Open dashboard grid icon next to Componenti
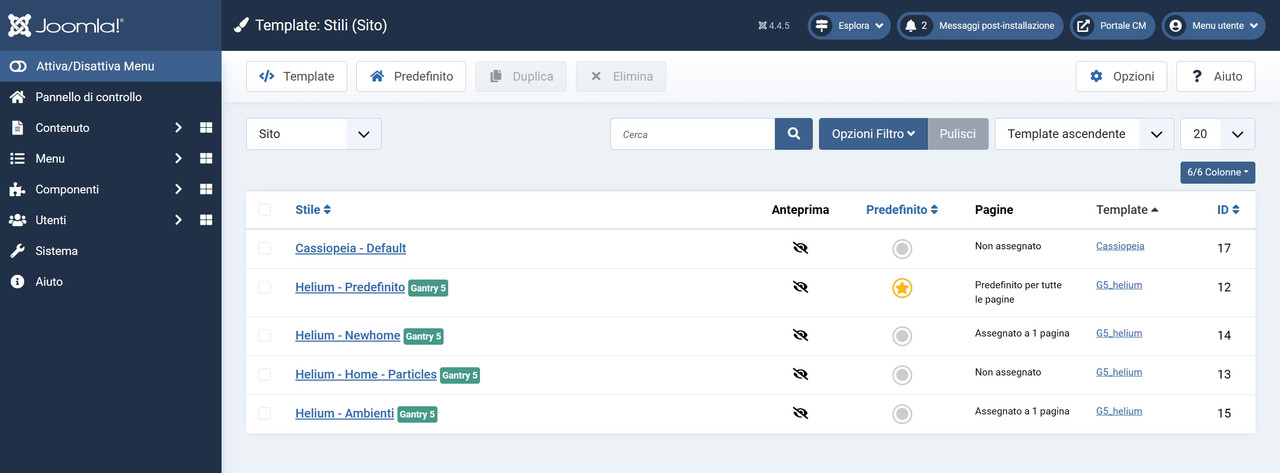 click(x=206, y=190)
